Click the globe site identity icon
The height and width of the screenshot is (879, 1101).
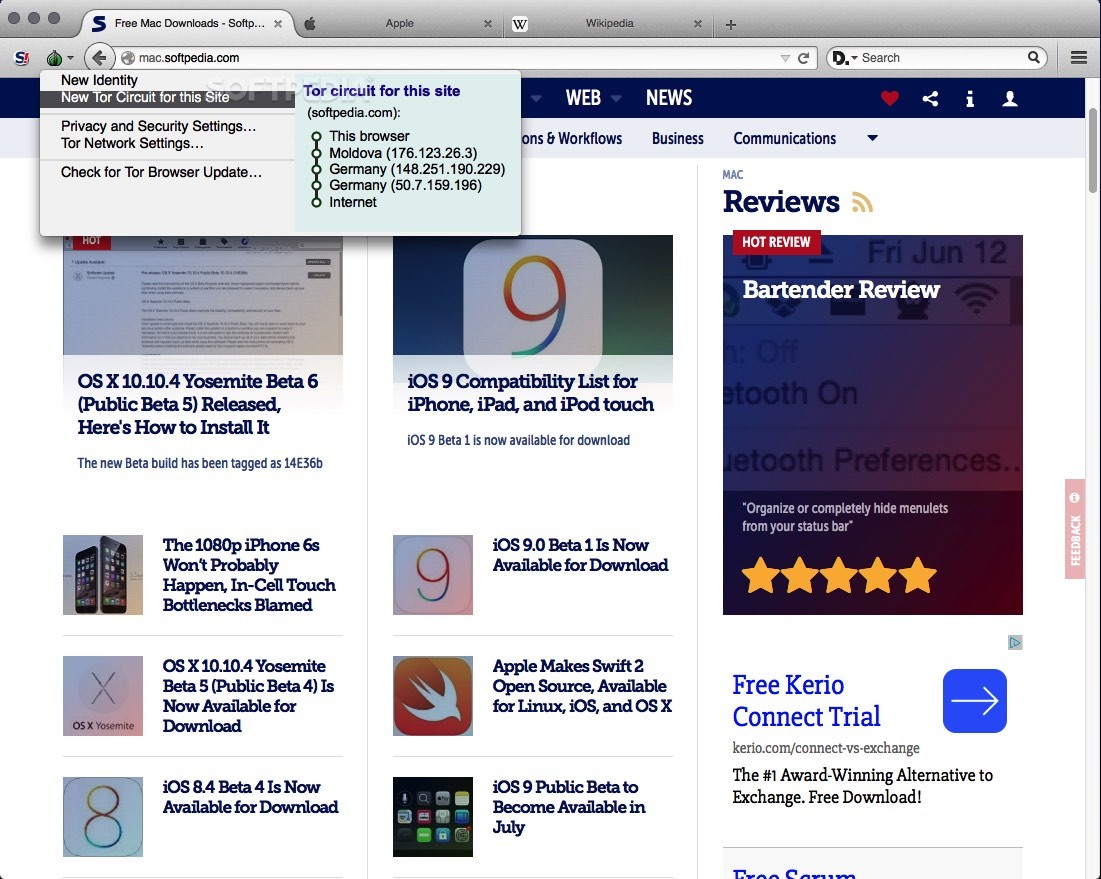[x=128, y=58]
